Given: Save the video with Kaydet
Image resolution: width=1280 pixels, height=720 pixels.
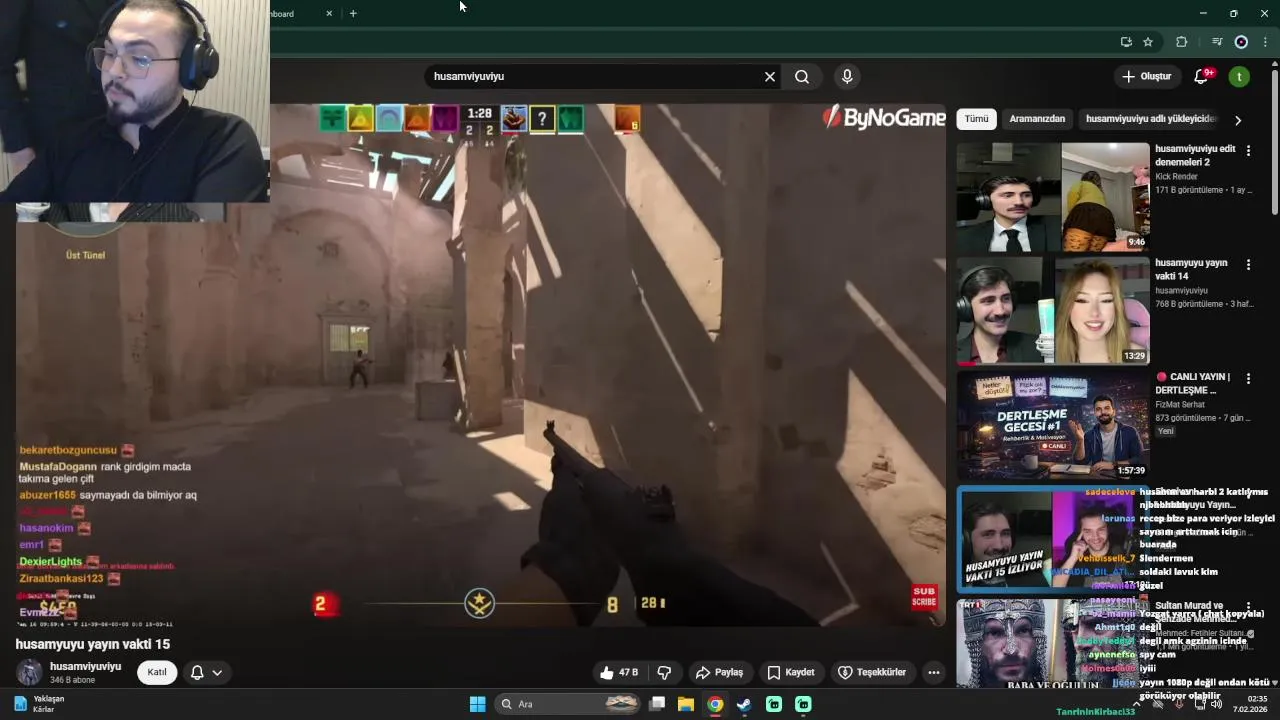Looking at the screenshot, I should pos(790,672).
